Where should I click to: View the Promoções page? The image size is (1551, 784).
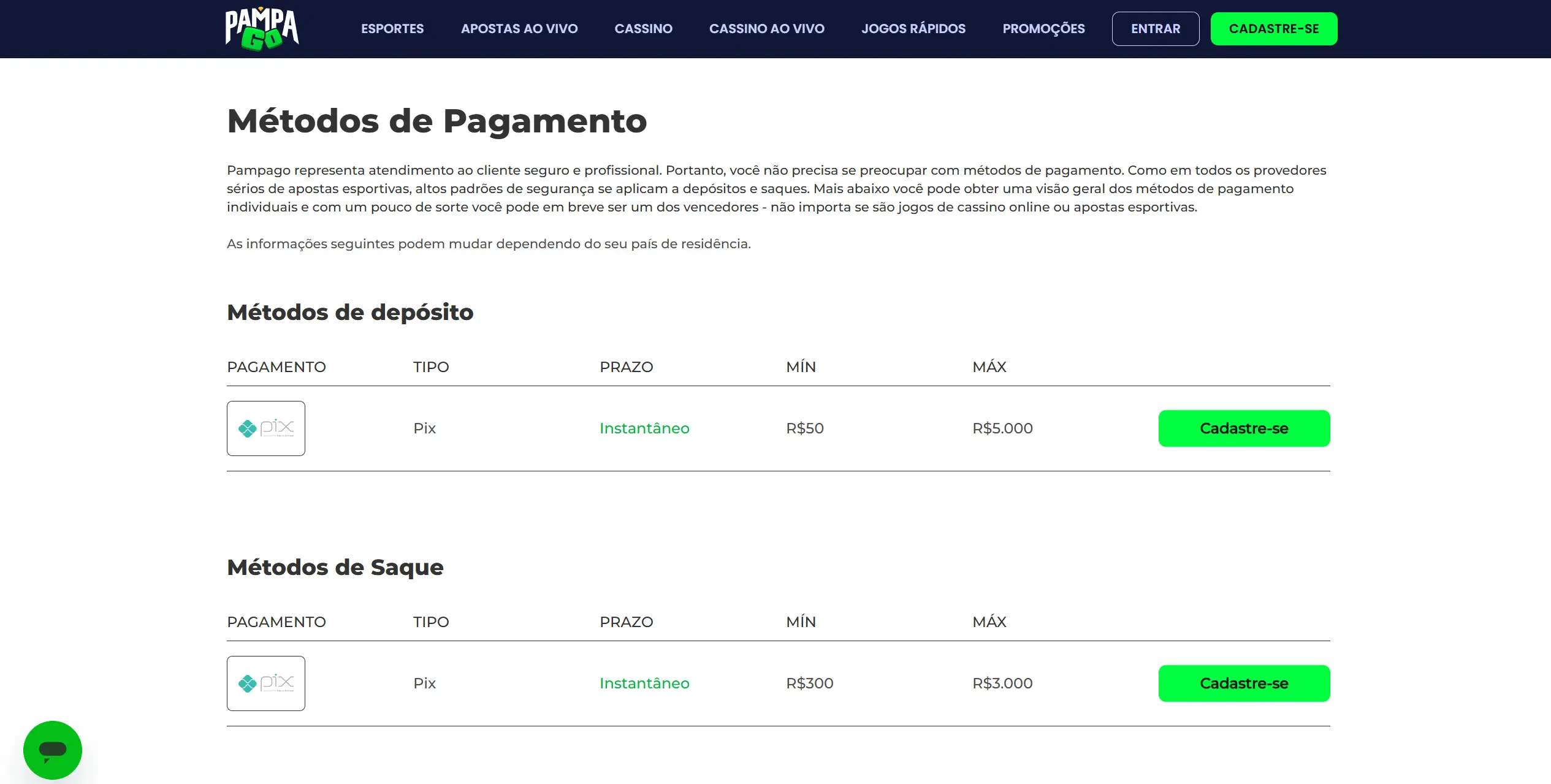(x=1043, y=29)
